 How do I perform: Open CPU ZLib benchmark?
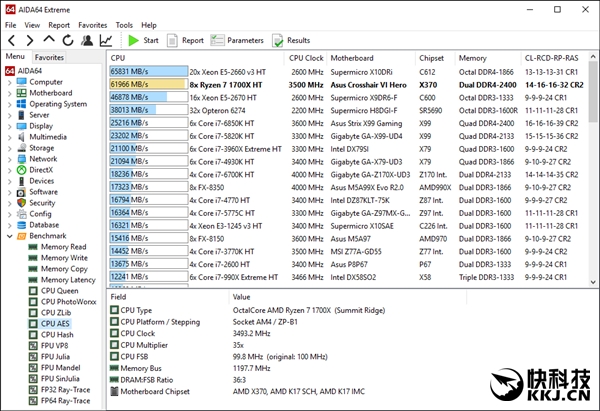(x=50, y=313)
